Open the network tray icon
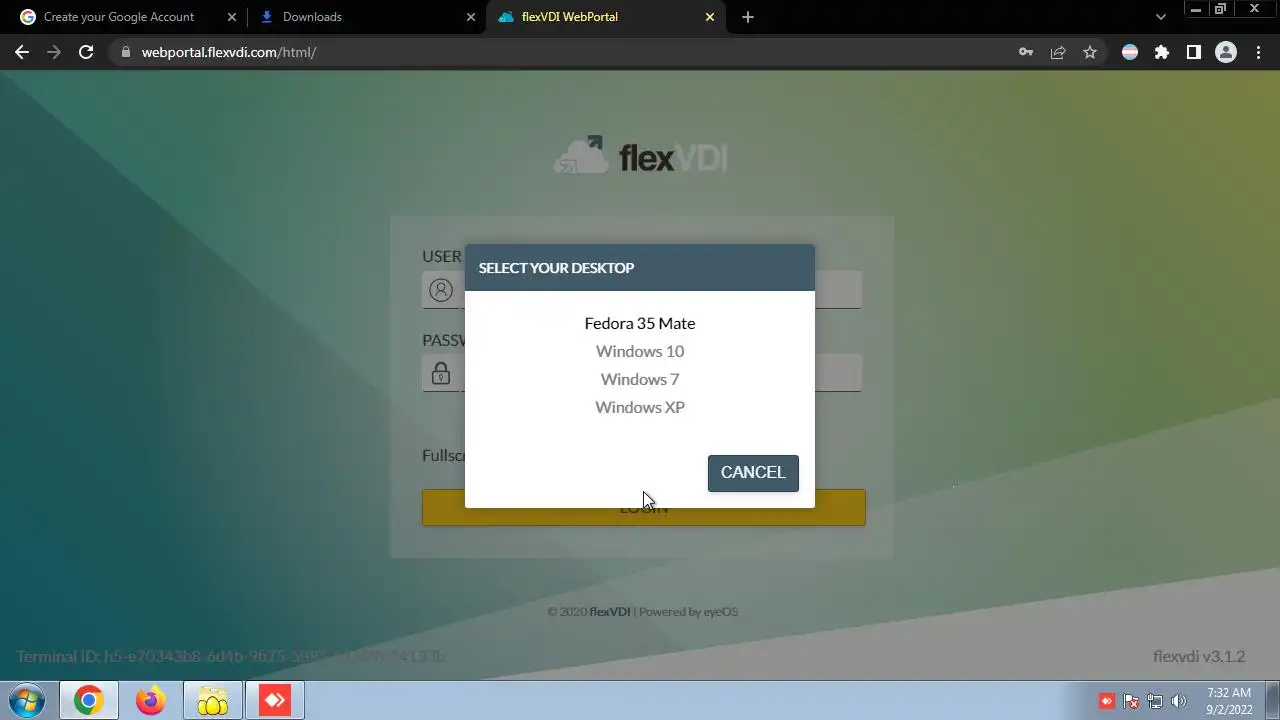The image size is (1280, 720). tap(1155, 701)
